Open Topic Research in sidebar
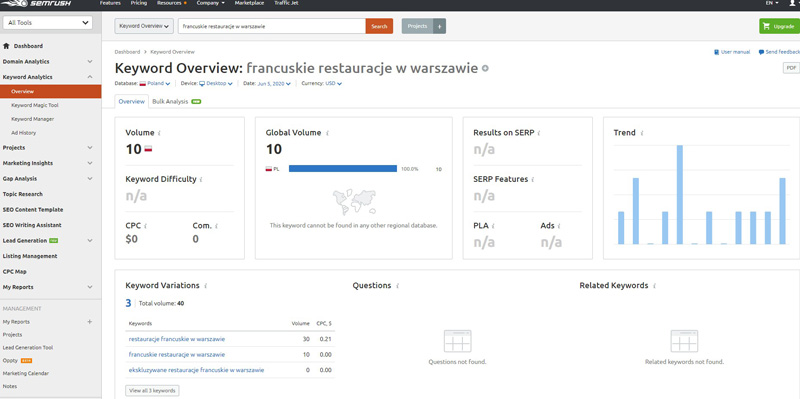800x399 pixels. click(x=22, y=194)
